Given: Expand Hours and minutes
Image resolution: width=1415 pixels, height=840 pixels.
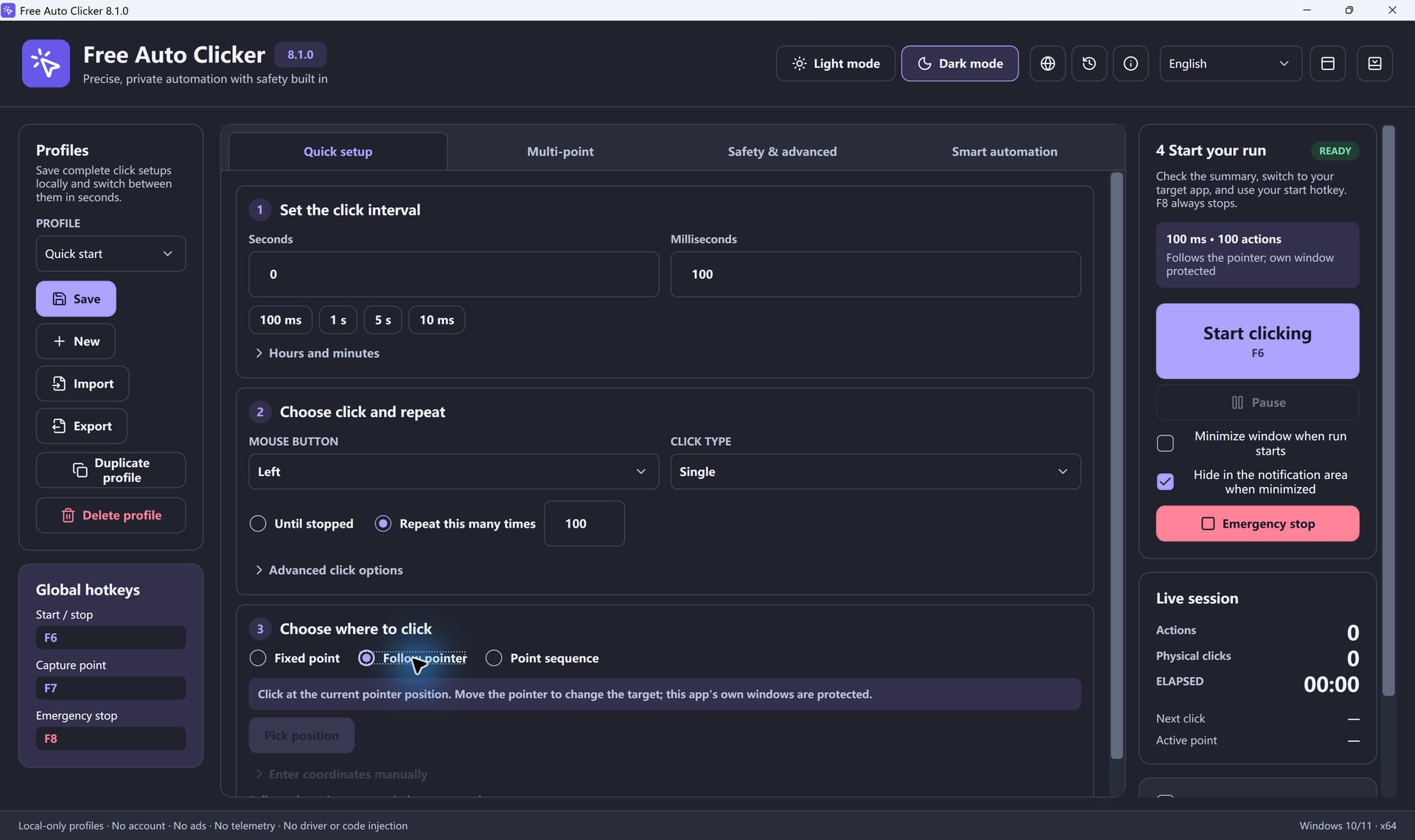Looking at the screenshot, I should 317,353.
